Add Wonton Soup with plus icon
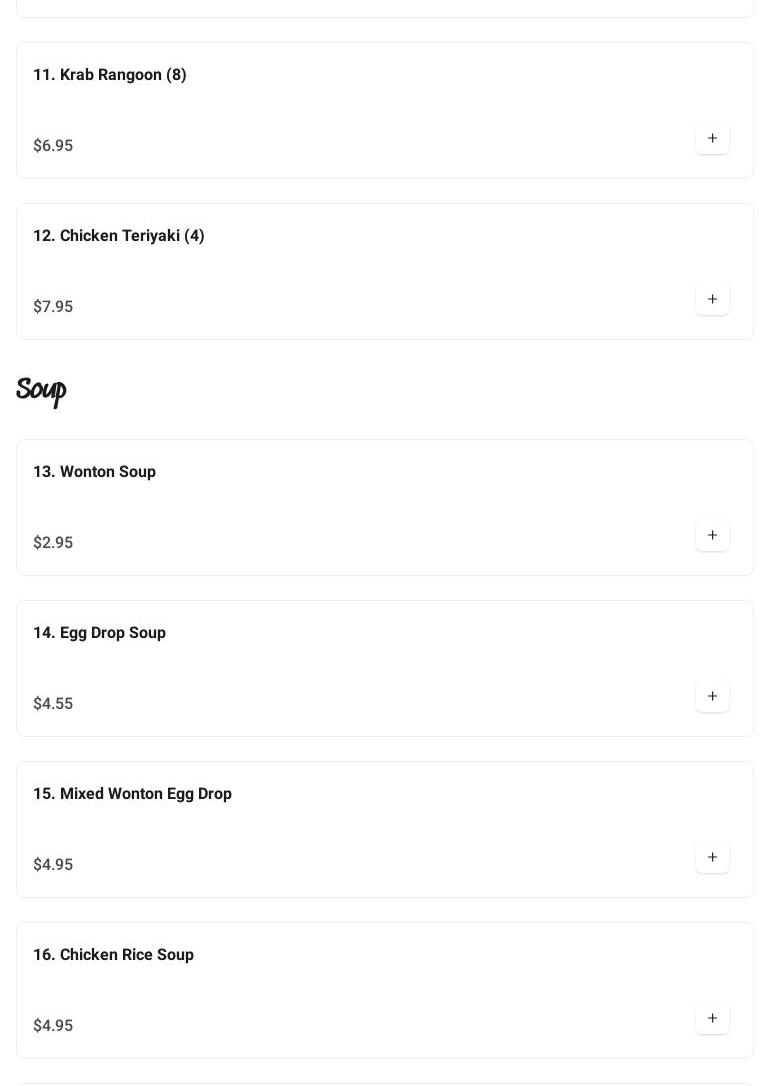 click(712, 536)
